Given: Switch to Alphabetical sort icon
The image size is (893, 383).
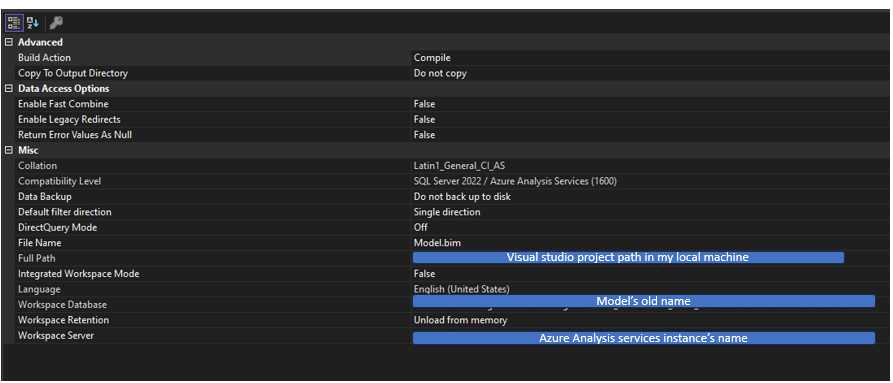Looking at the screenshot, I should point(32,23).
